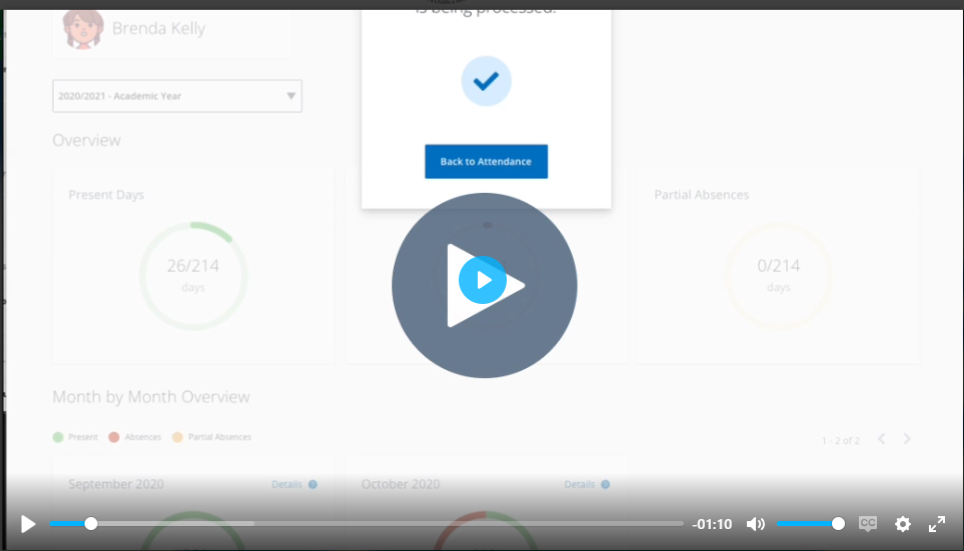This screenshot has height=551, width=964.
Task: Click the -01:10 remaining time display
Action: click(x=712, y=524)
